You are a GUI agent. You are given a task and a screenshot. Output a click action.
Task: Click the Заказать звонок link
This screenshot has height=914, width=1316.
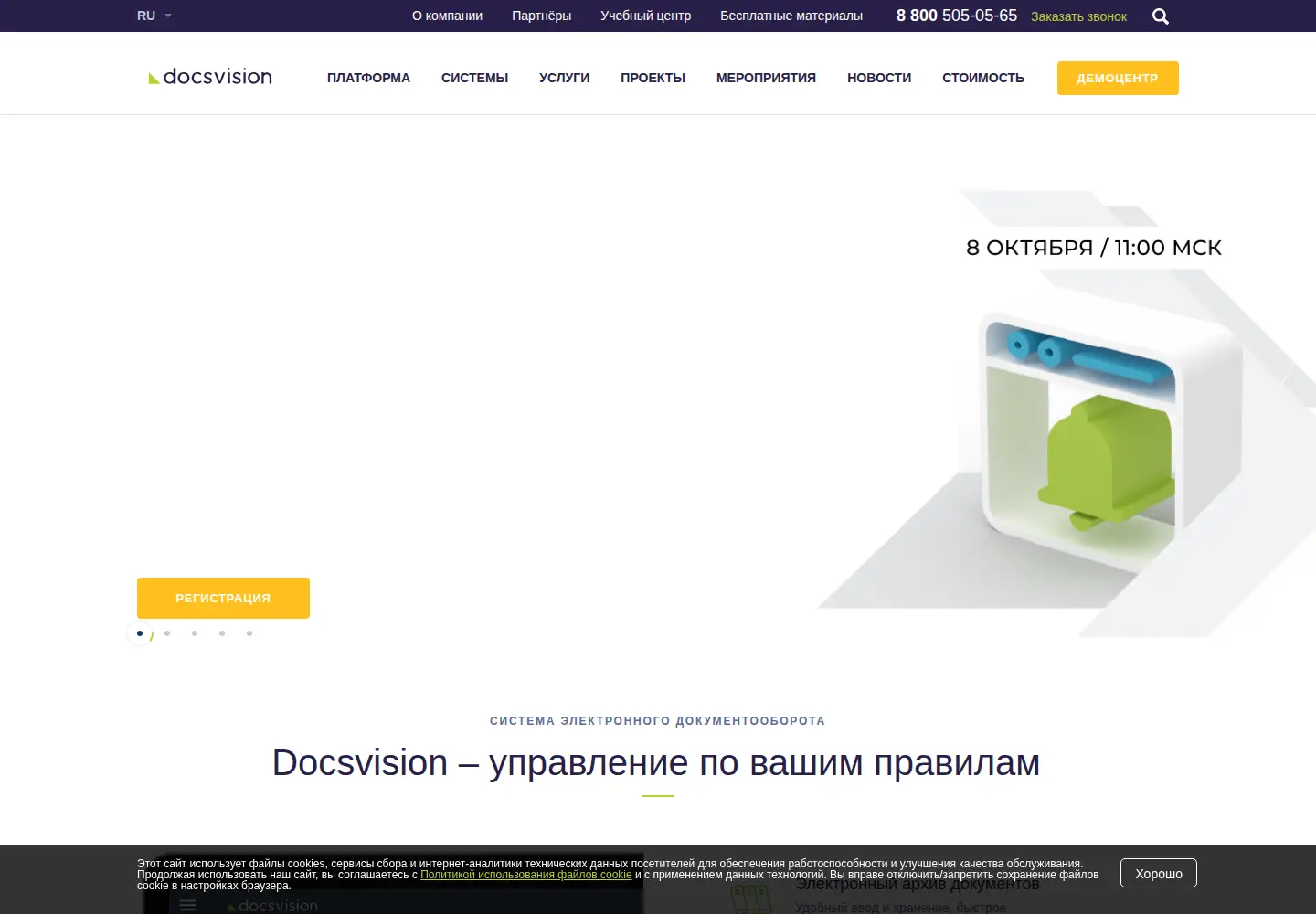(x=1078, y=16)
